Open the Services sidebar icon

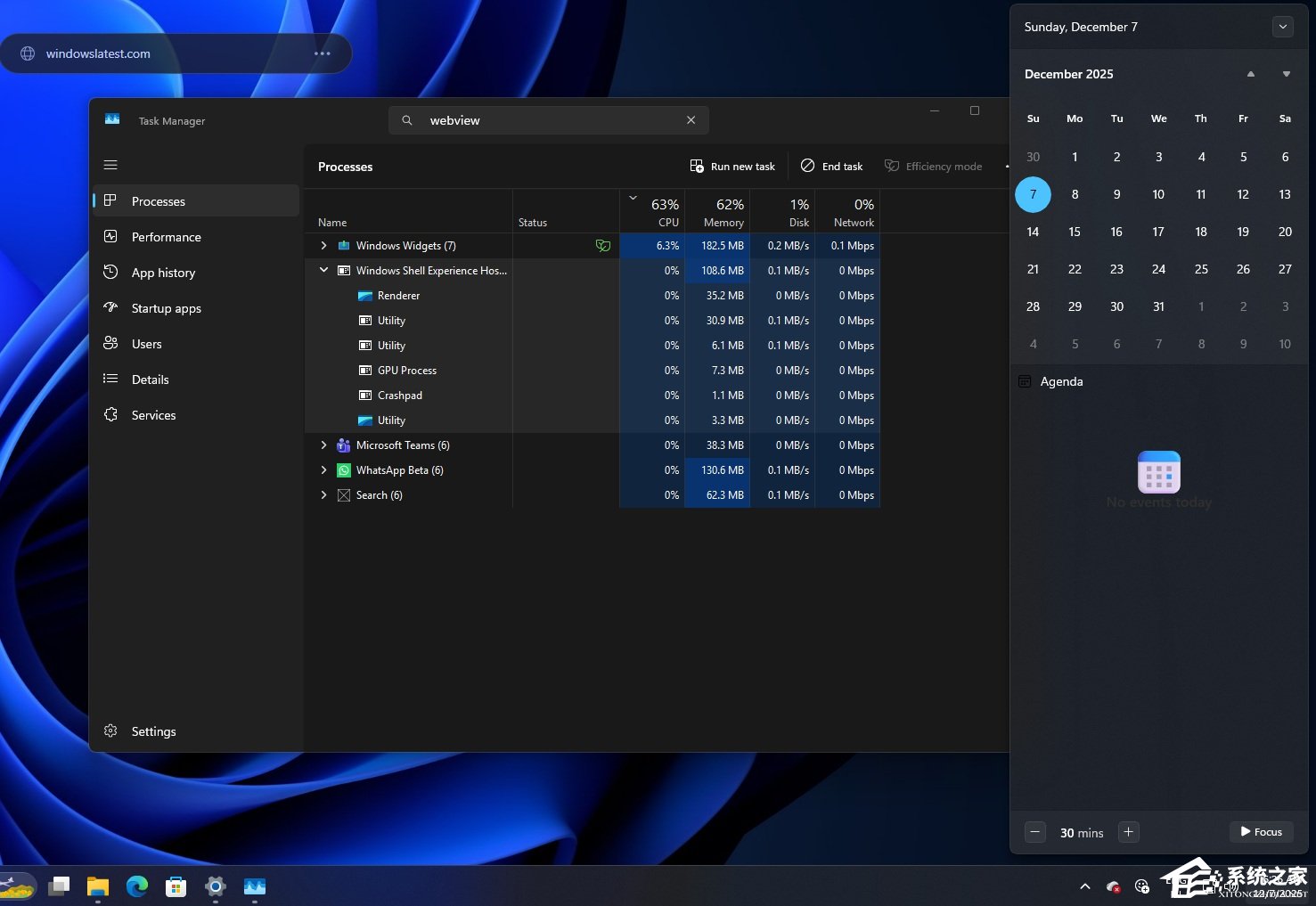(x=110, y=414)
